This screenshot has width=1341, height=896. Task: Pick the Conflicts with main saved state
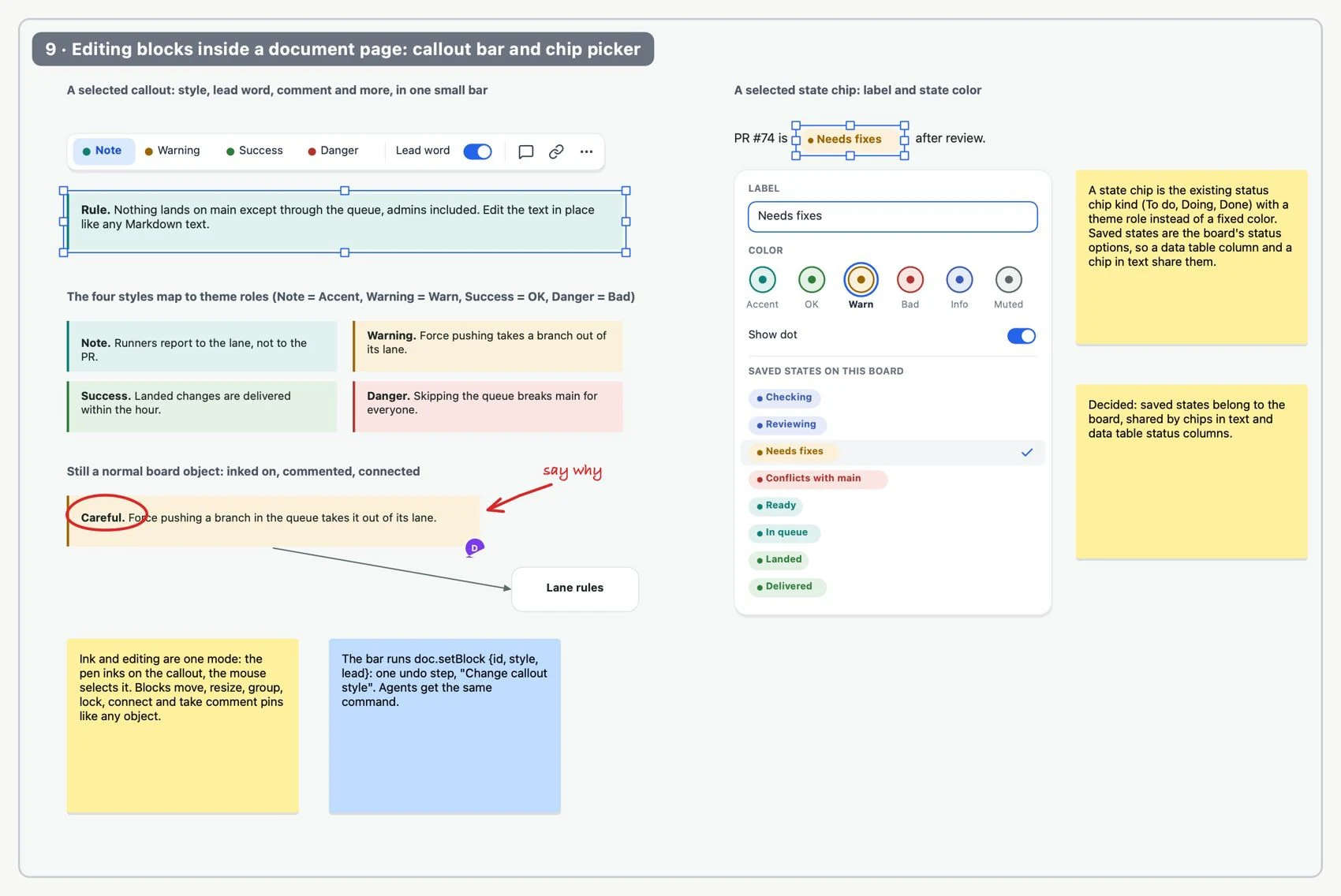(x=817, y=479)
